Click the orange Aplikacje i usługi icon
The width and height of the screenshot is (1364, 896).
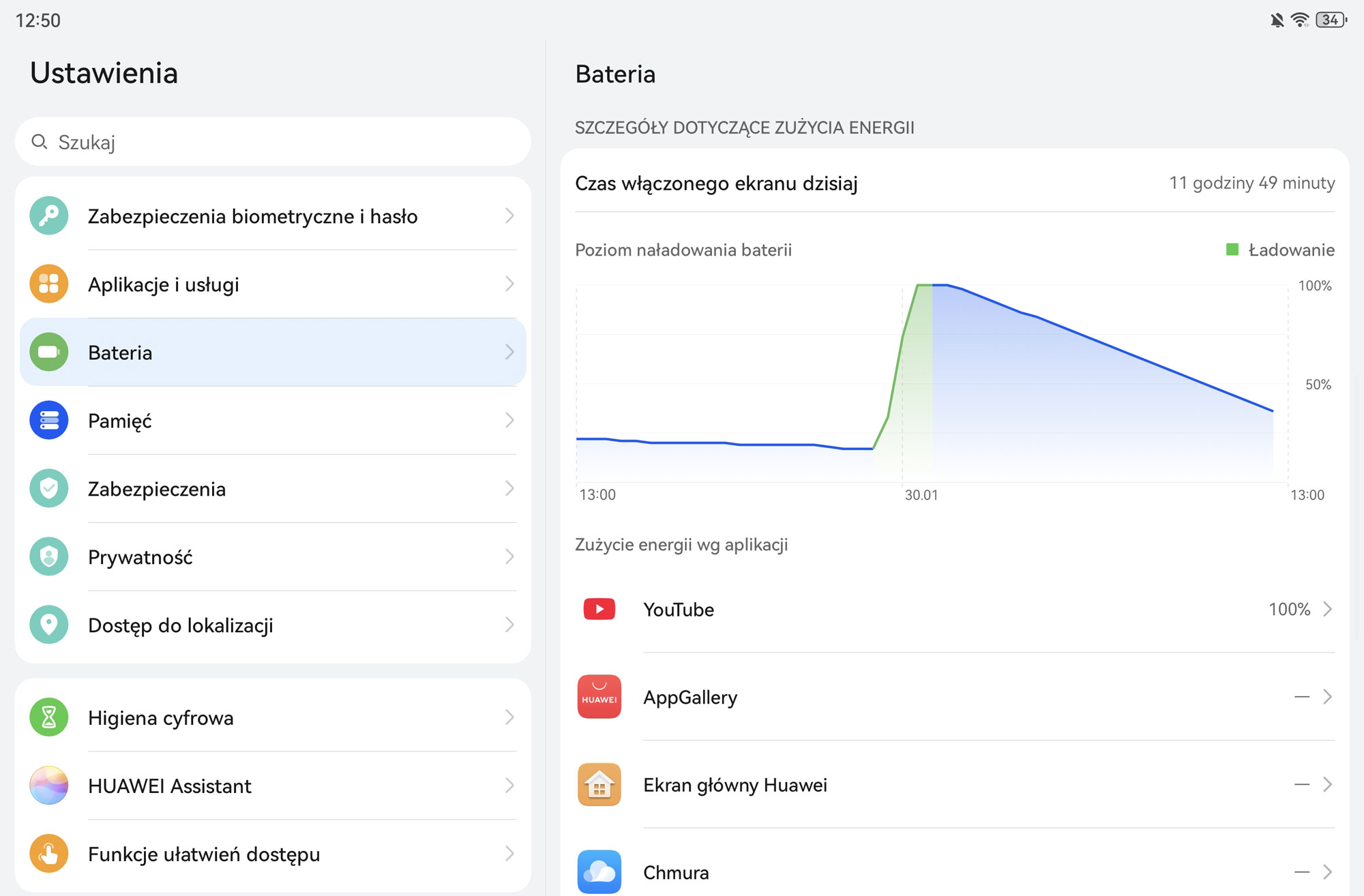[49, 284]
